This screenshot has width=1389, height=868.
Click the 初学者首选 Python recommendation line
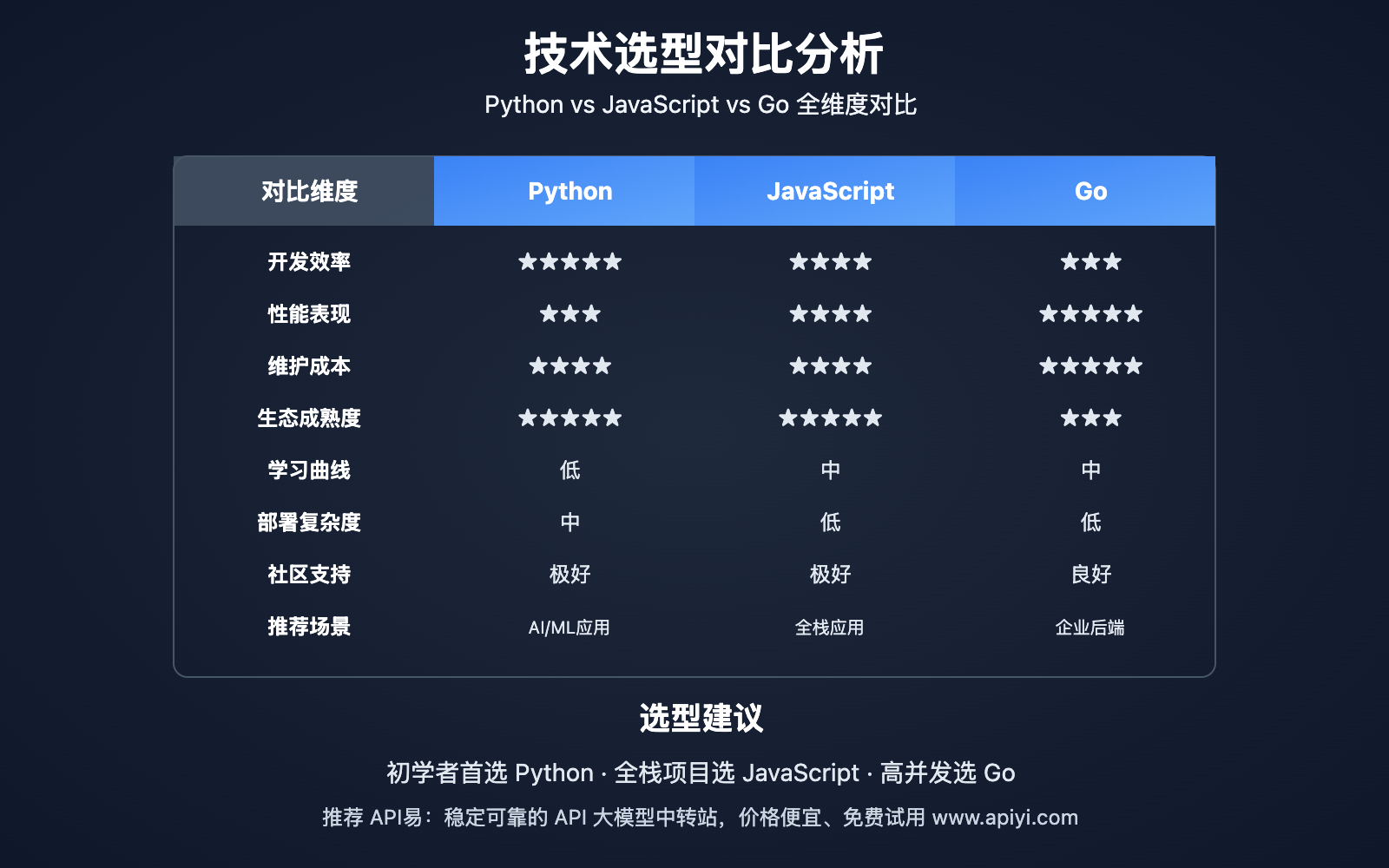pos(701,773)
